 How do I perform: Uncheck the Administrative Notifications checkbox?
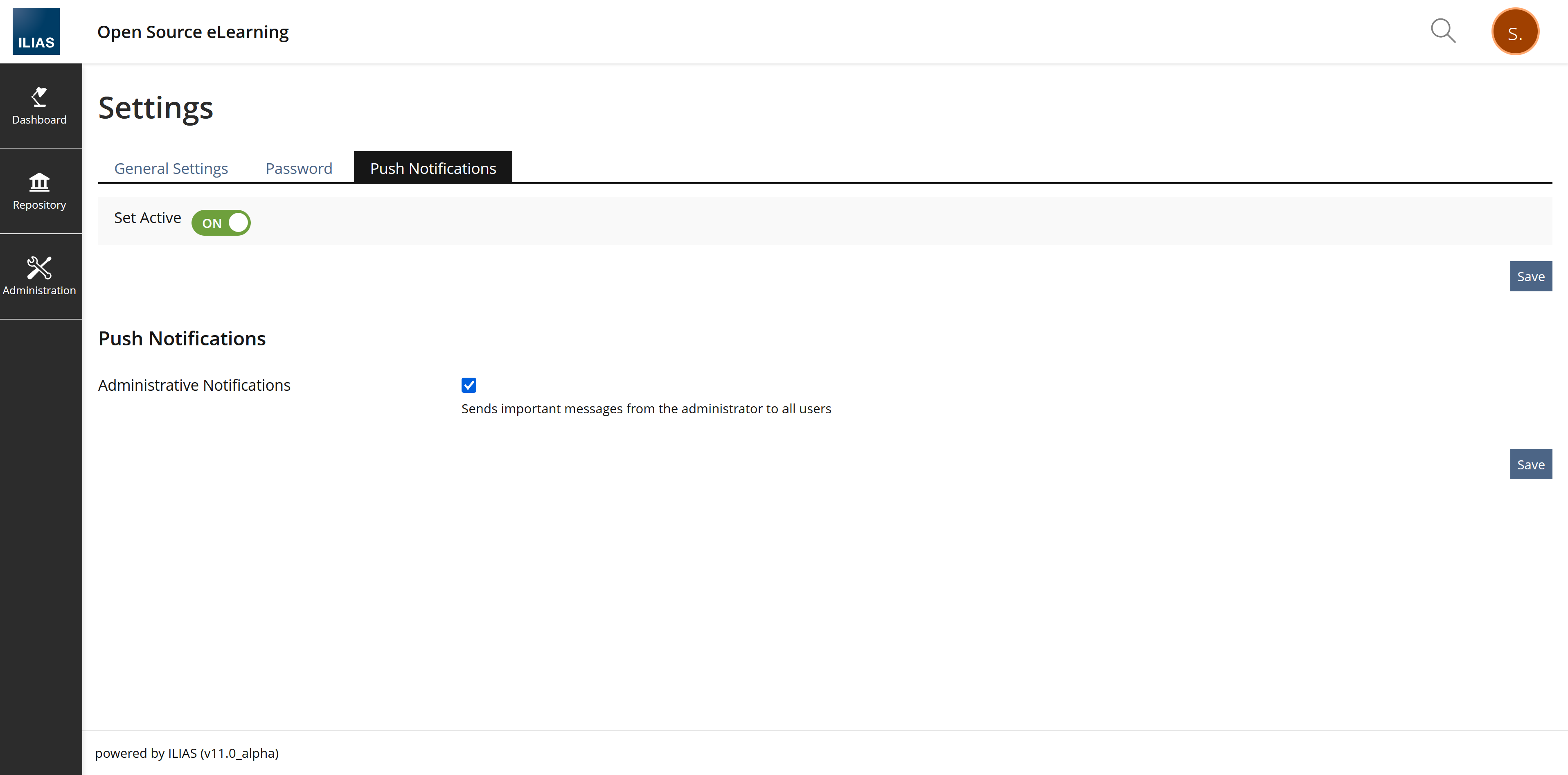coord(469,385)
